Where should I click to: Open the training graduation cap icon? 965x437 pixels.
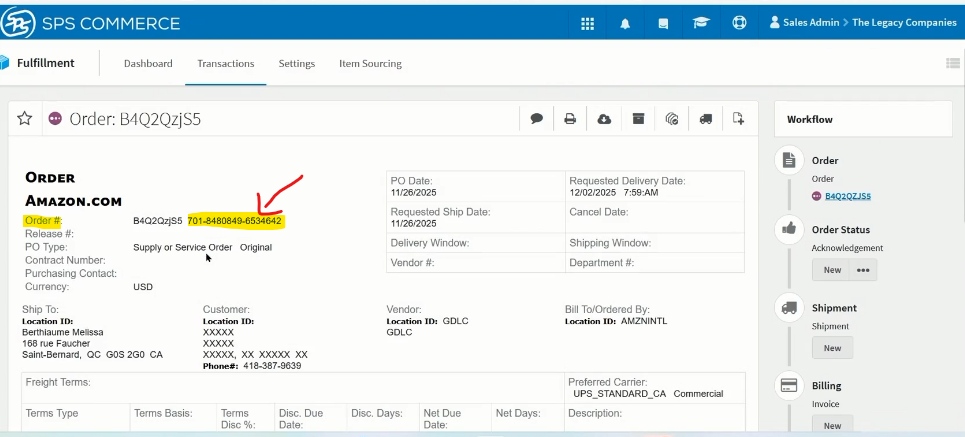coord(701,23)
